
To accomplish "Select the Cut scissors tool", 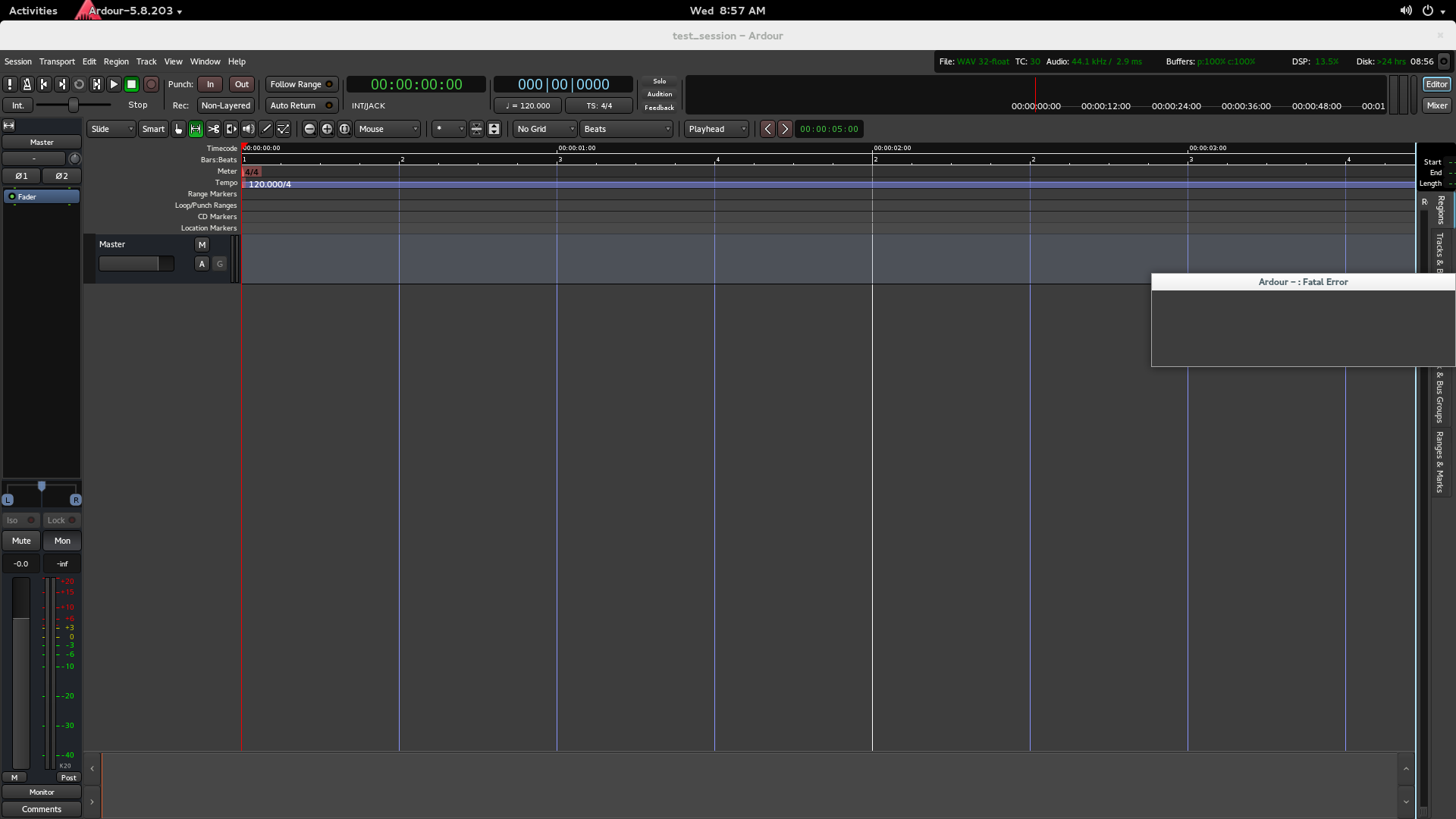I will pos(214,129).
